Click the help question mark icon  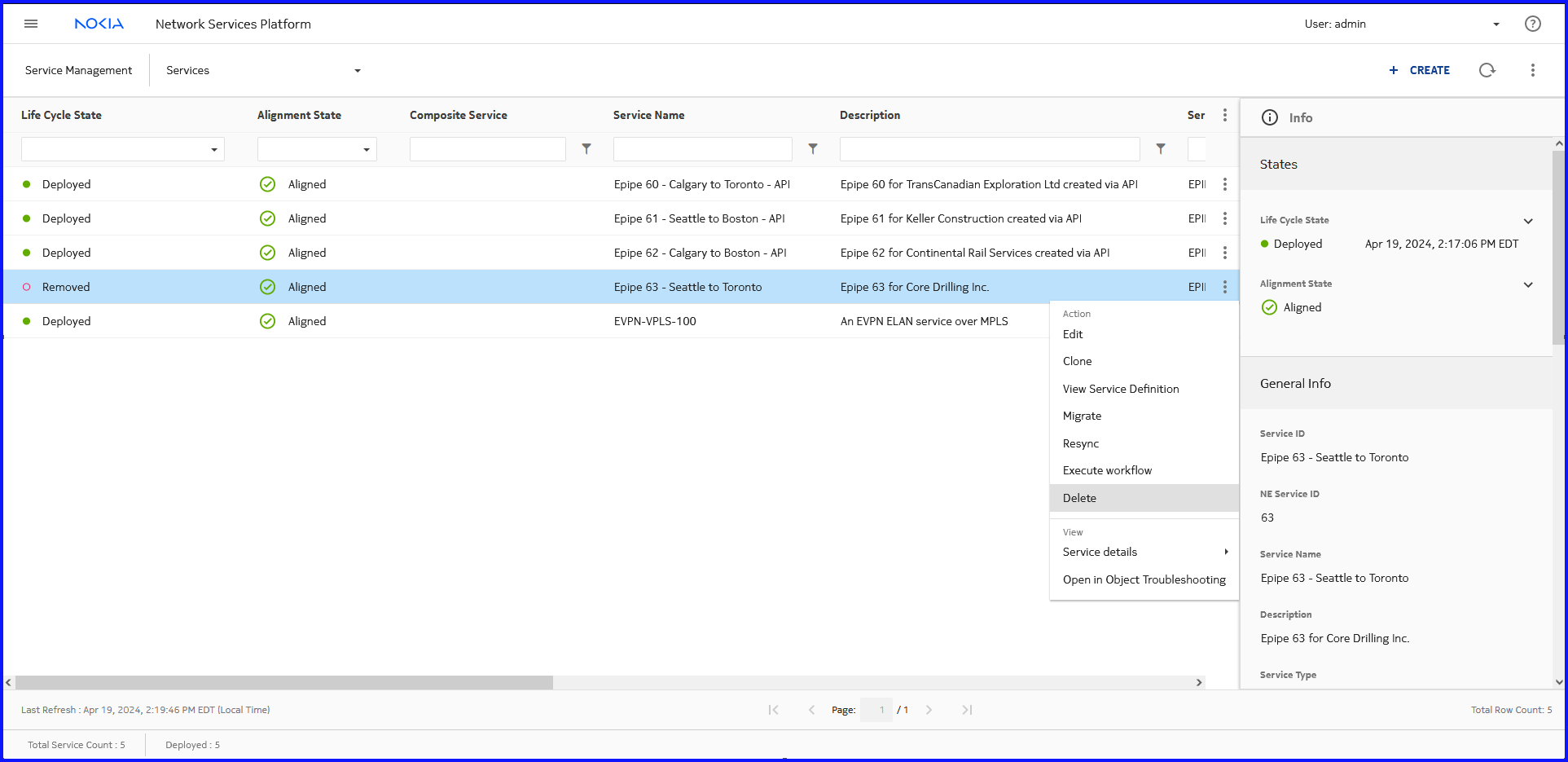coord(1532,24)
